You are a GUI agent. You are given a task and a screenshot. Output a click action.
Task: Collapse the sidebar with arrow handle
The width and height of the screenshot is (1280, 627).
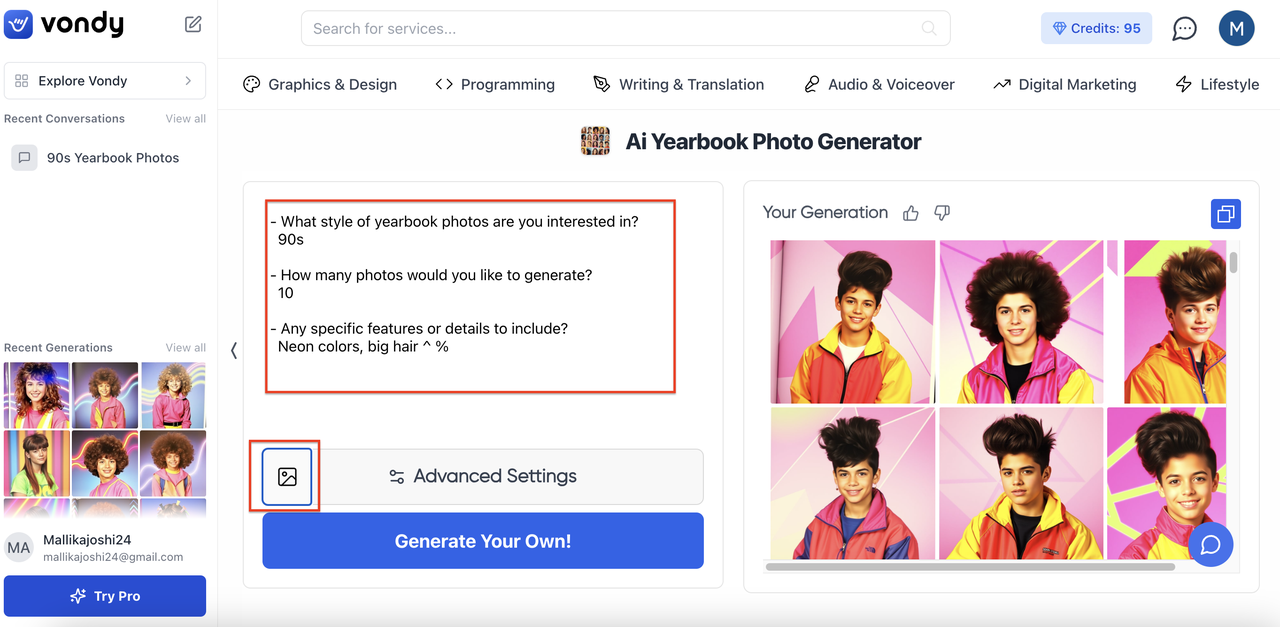(x=233, y=350)
